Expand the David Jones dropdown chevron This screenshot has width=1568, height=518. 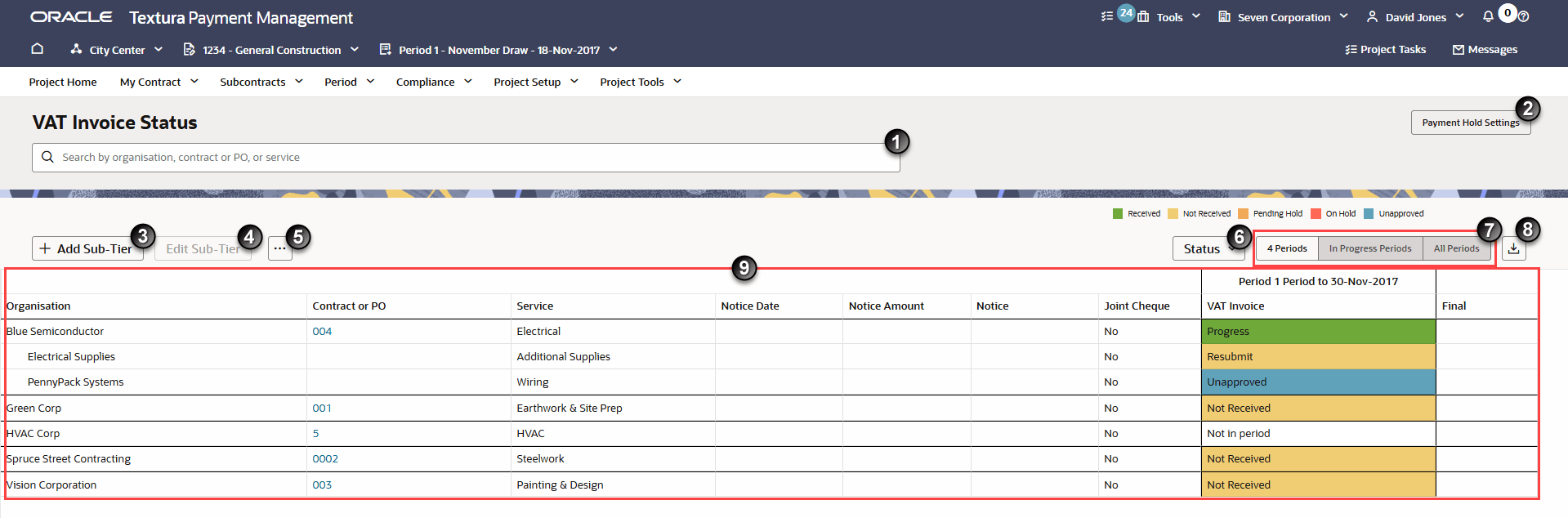click(x=1459, y=16)
